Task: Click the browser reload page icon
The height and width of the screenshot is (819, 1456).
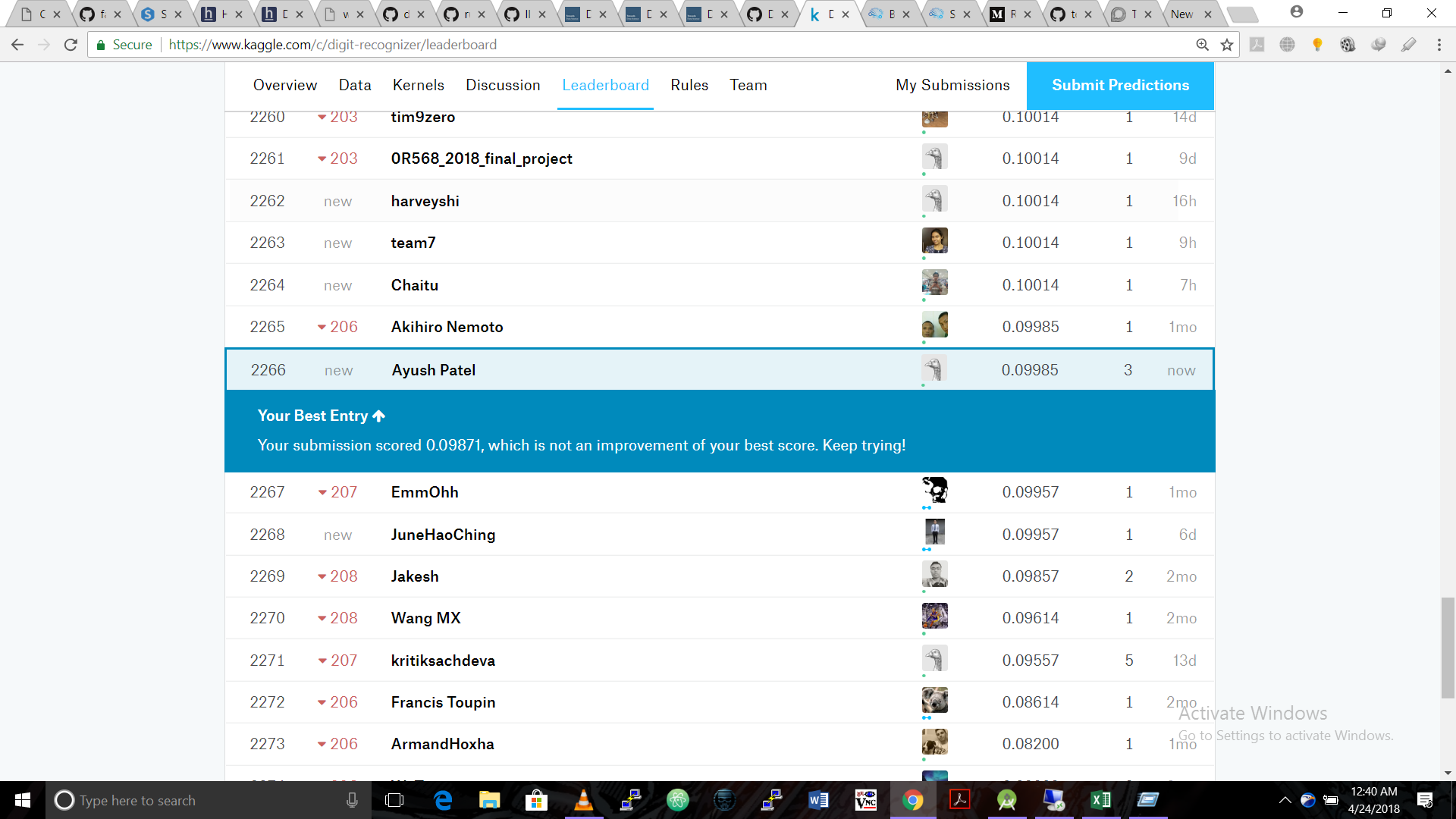Action: [71, 45]
